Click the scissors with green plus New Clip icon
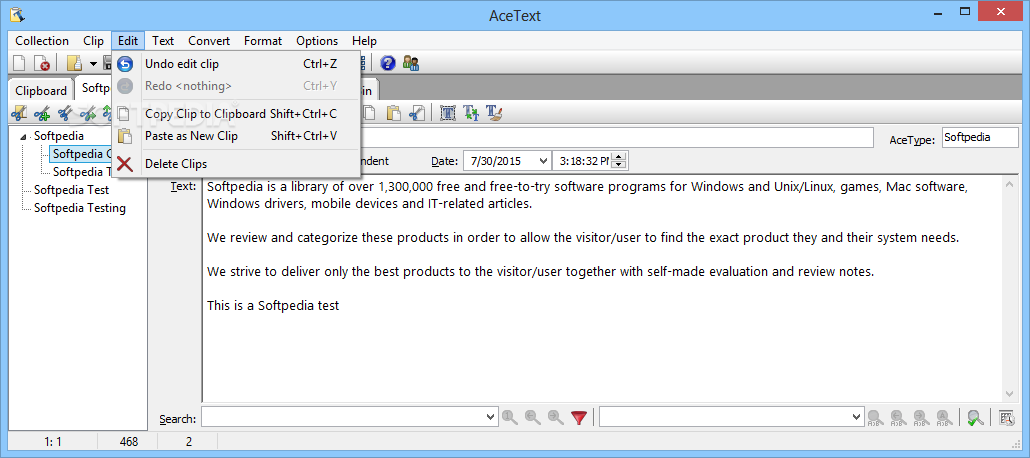1030x458 pixels. 42,113
